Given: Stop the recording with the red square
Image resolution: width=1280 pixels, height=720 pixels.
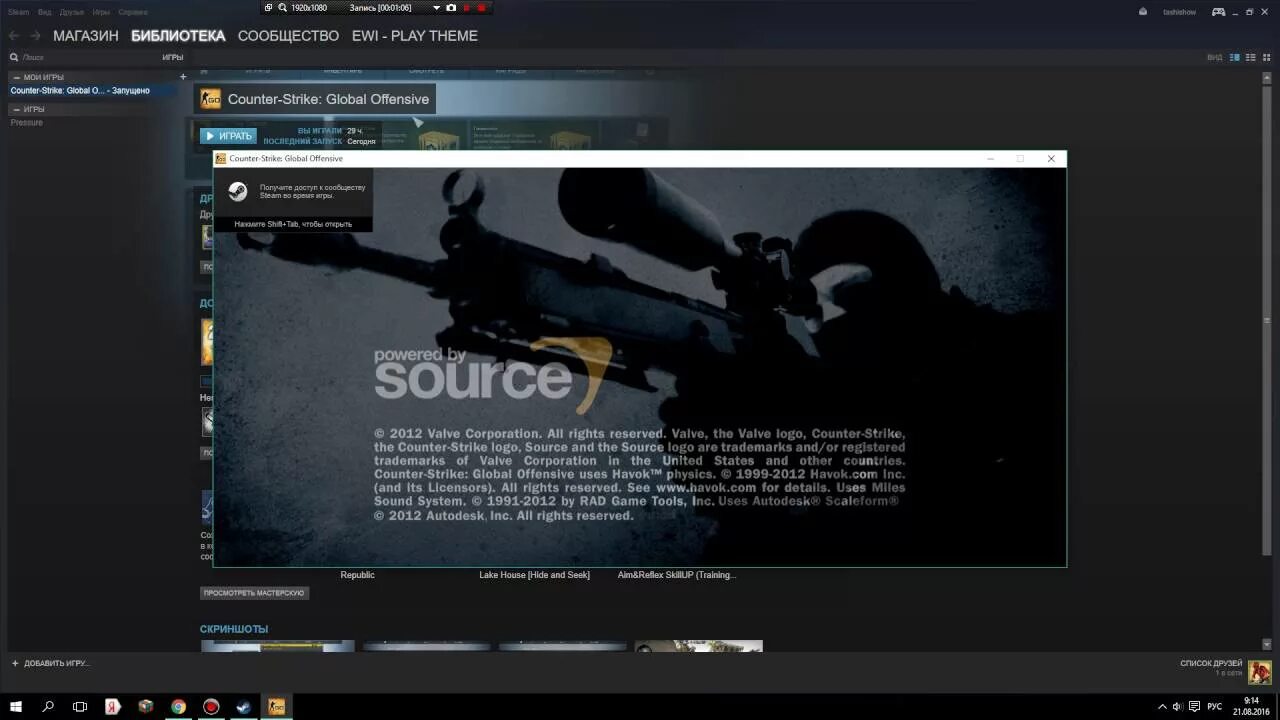Looking at the screenshot, I should tap(481, 7).
